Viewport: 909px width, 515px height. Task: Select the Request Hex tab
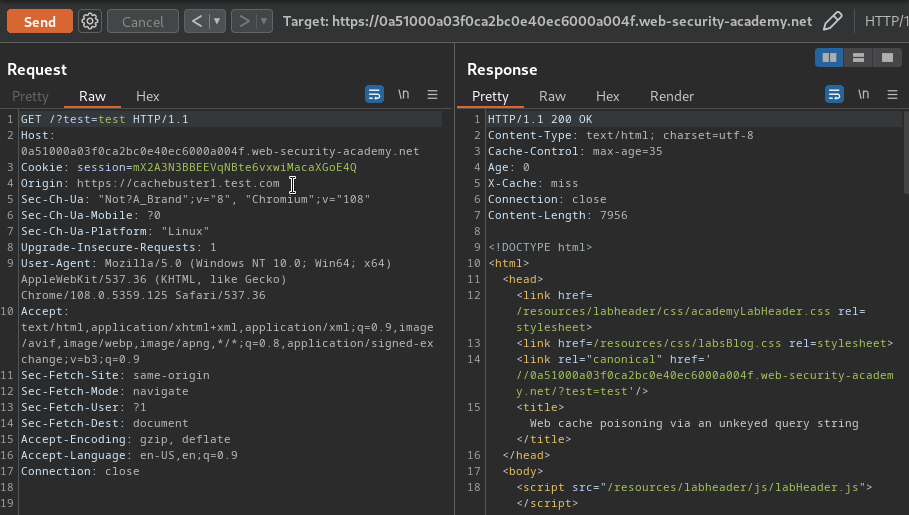pos(147,96)
